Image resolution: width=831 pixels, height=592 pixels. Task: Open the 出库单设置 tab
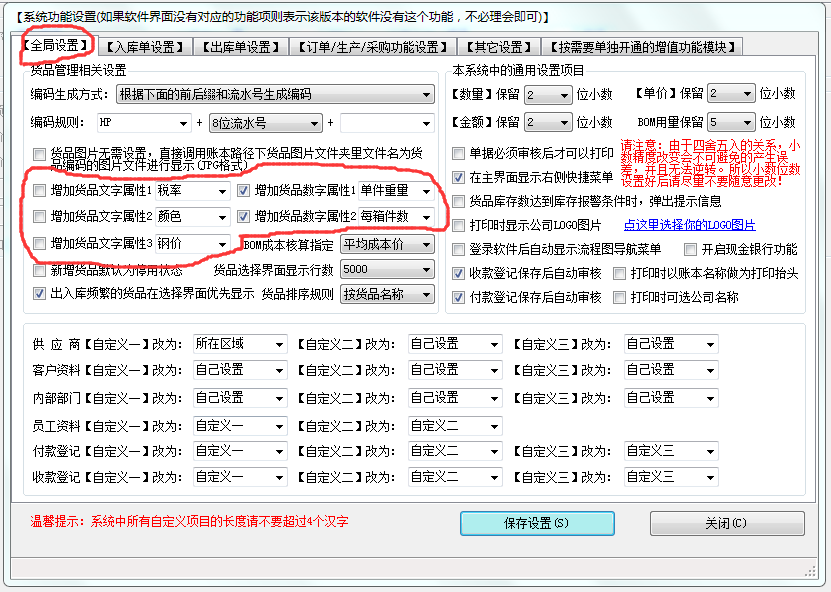coord(239,47)
